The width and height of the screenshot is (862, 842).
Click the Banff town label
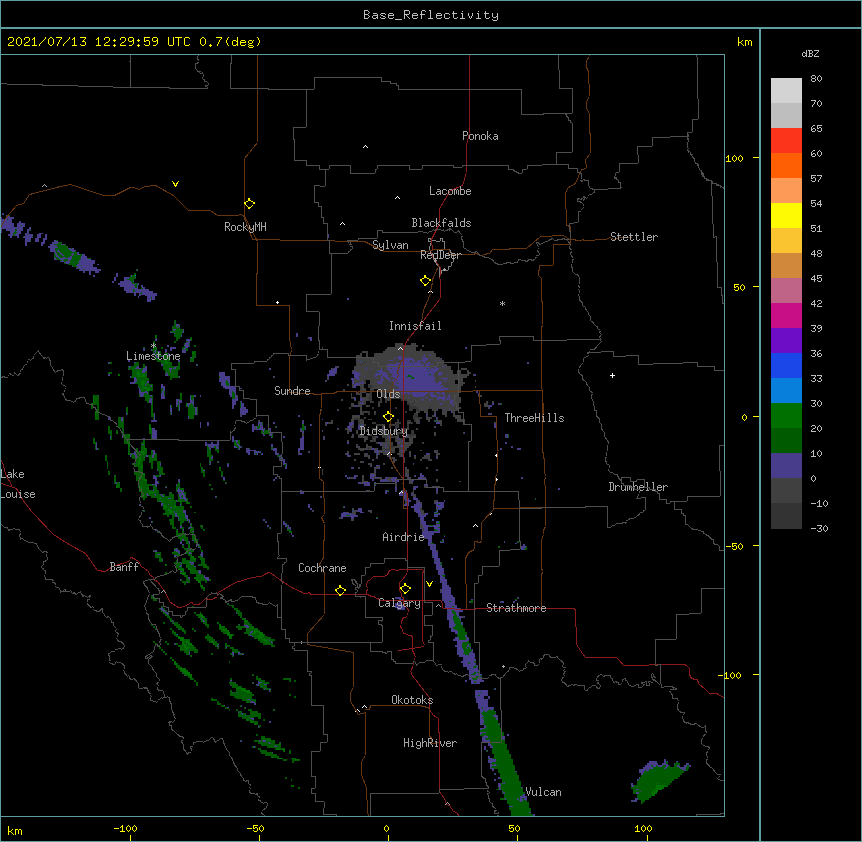point(124,567)
